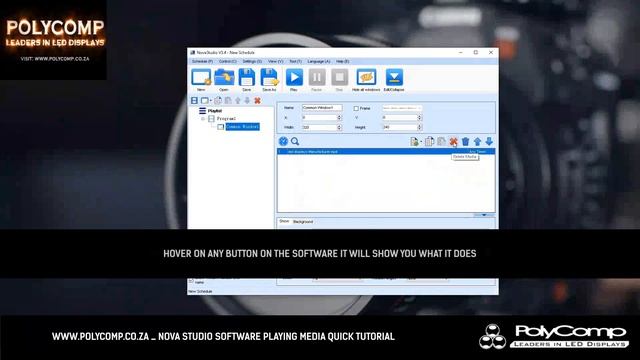Image resolution: width=640 pixels, height=360 pixels.
Task: Click the Name input field
Action: 322,108
